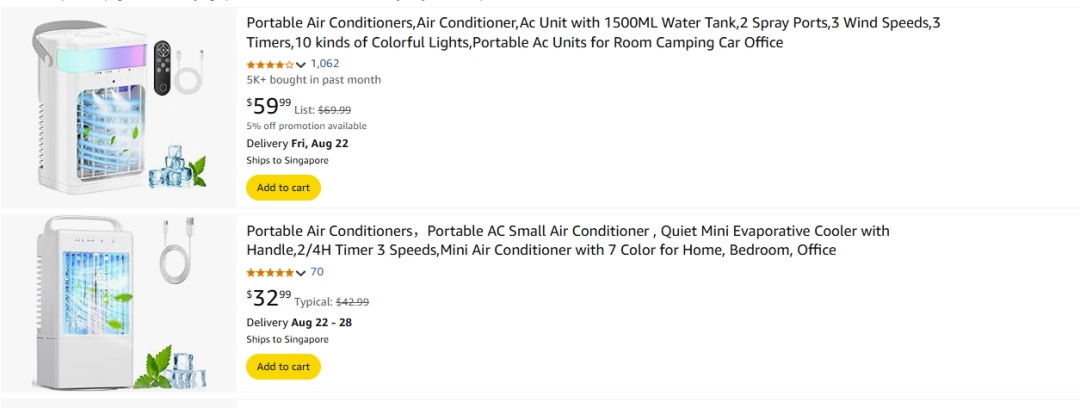This screenshot has width=1080, height=408.
Task: Click the 5K+ bought in past month label
Action: pyautogui.click(x=314, y=80)
